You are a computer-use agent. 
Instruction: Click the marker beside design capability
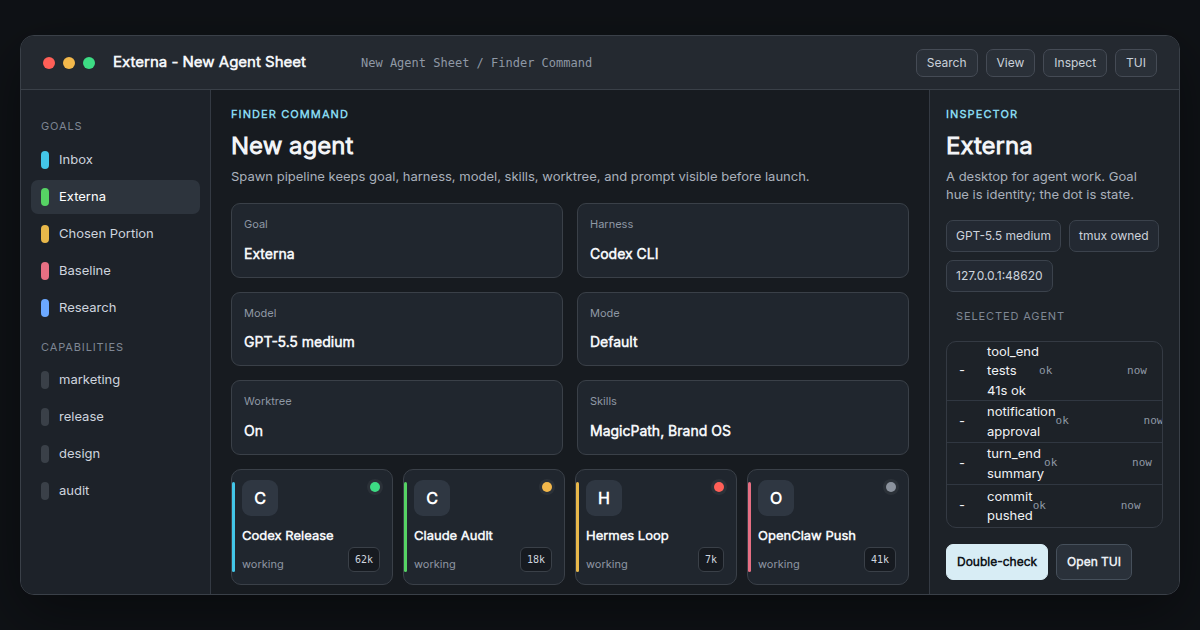(x=45, y=454)
